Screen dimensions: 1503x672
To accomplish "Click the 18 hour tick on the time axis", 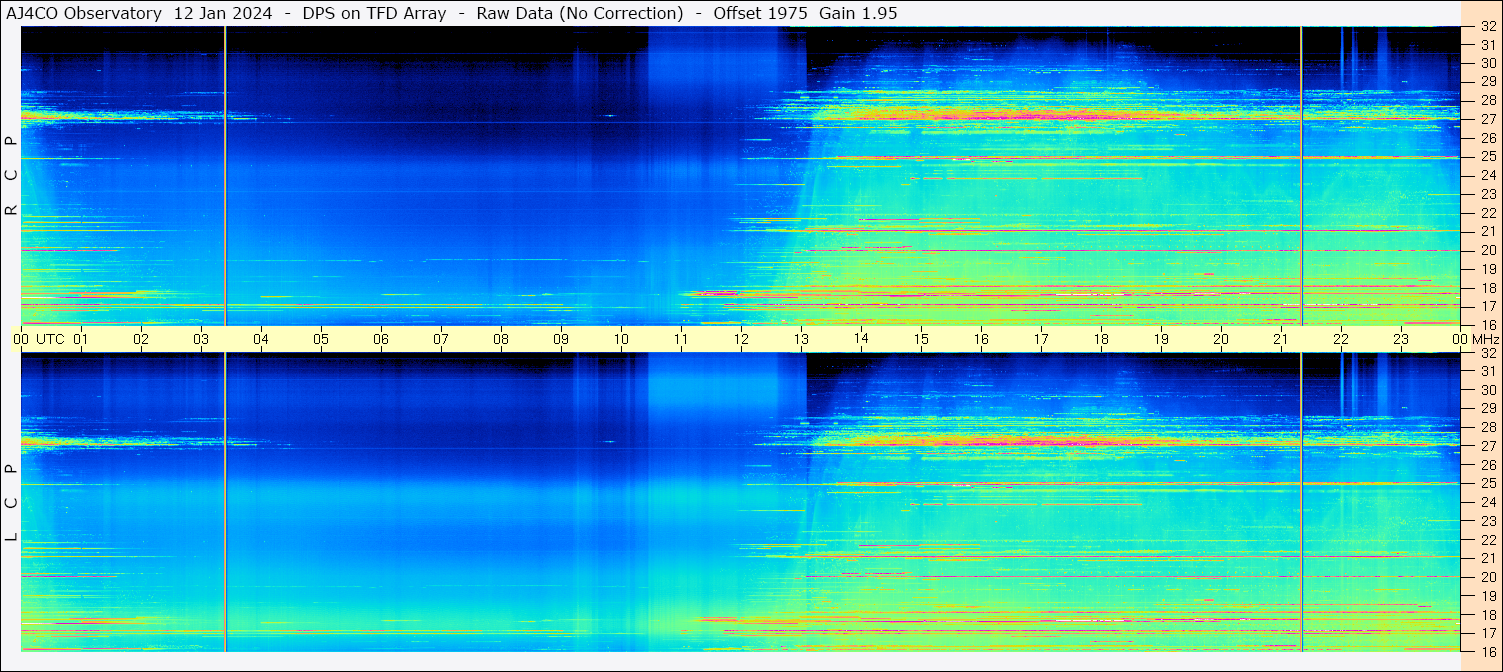I will pos(1101,339).
